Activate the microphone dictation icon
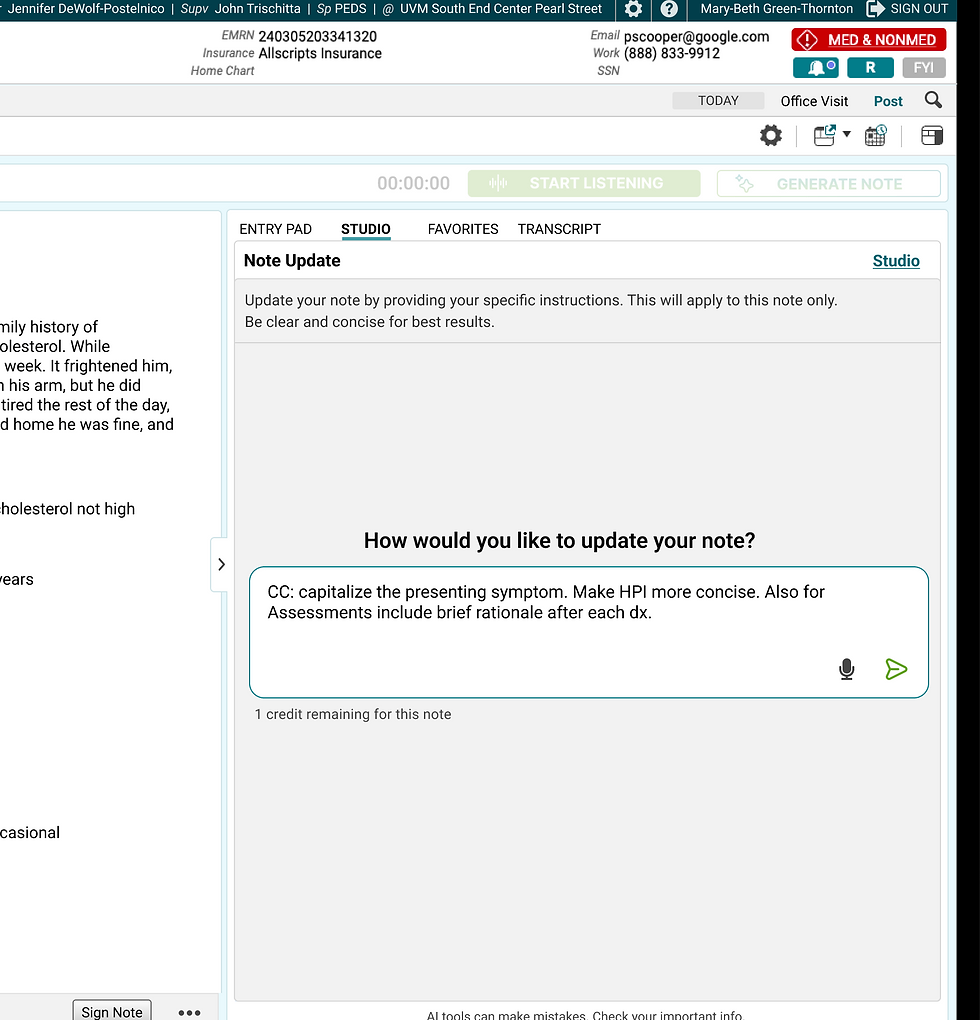980x1020 pixels. [x=846, y=669]
